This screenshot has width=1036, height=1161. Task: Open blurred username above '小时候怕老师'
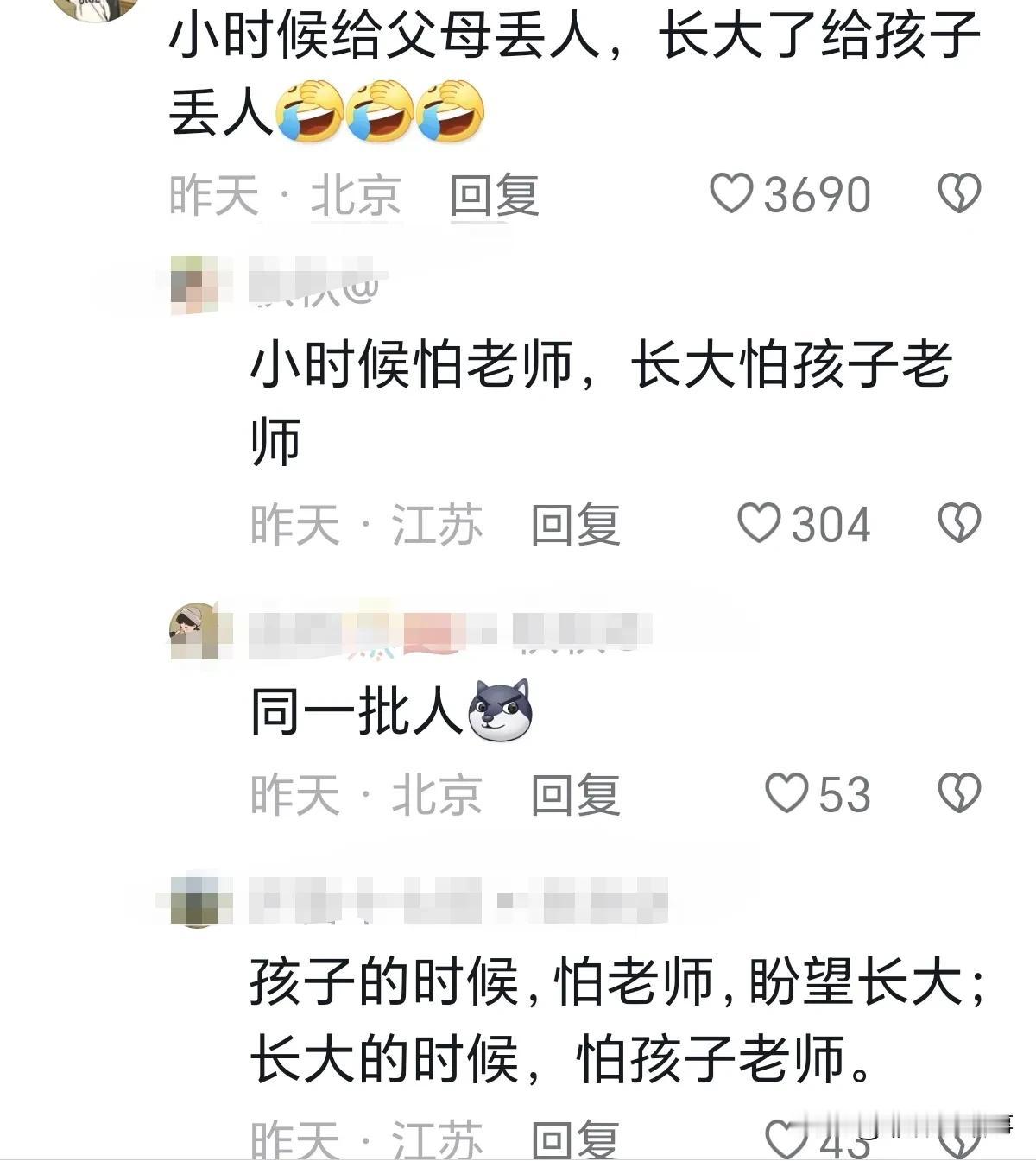[x=313, y=285]
